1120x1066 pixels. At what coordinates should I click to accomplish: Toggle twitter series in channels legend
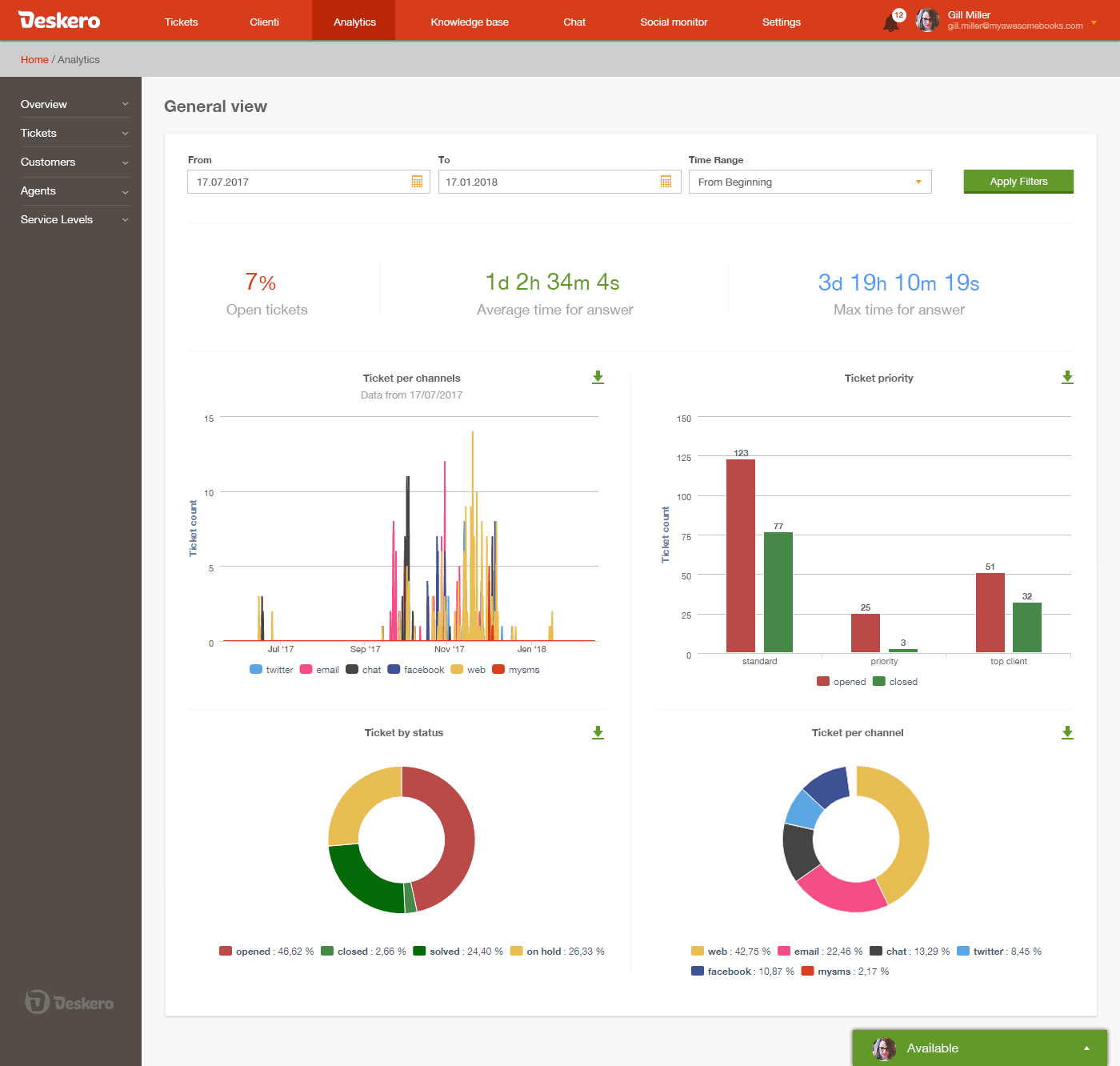(x=272, y=670)
